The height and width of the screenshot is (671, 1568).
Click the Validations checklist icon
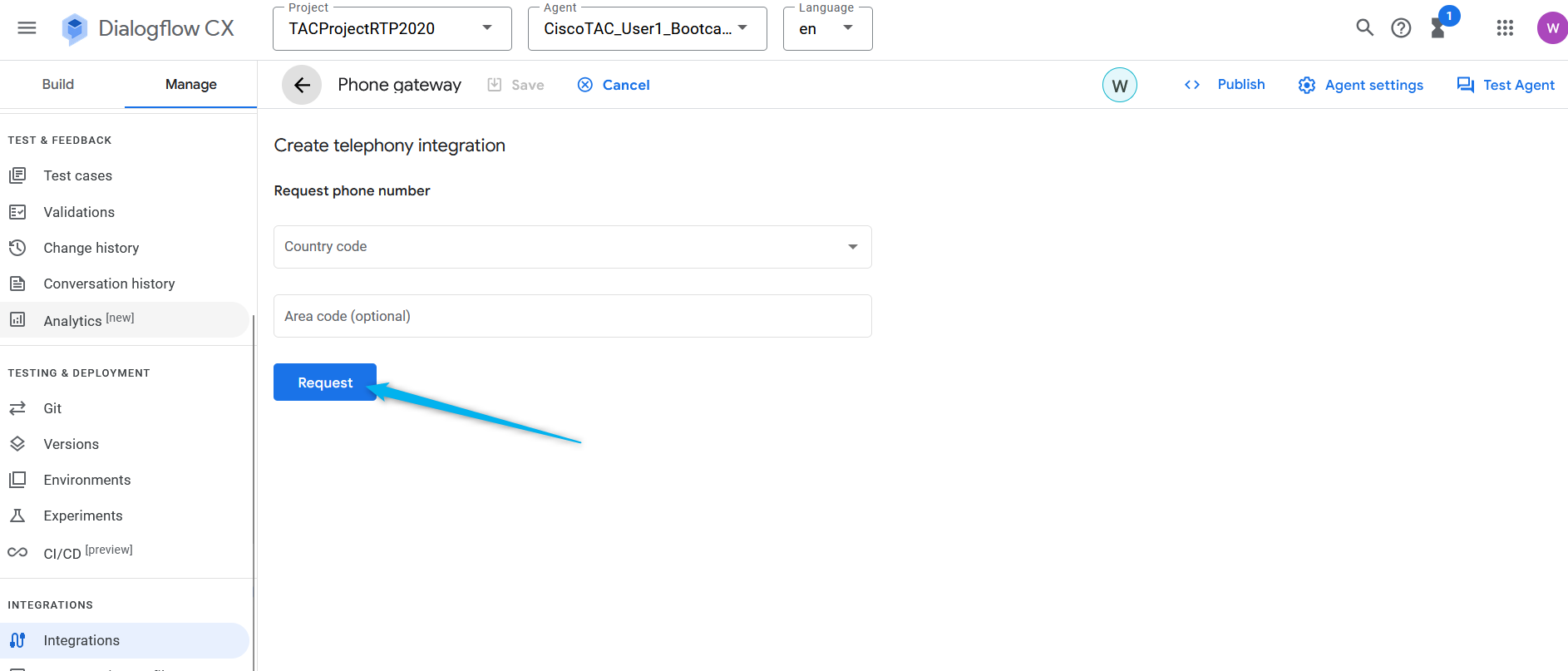click(x=17, y=212)
